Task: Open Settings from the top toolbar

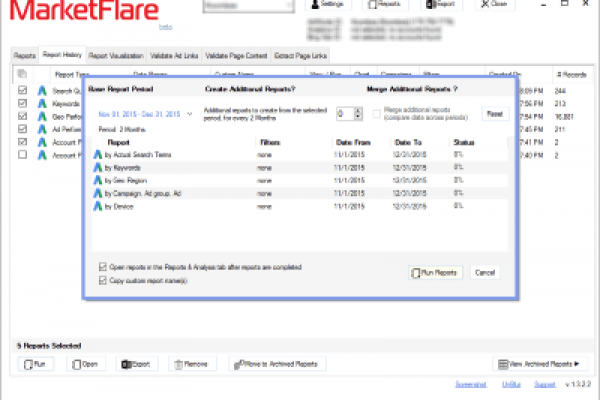Action: [x=328, y=4]
